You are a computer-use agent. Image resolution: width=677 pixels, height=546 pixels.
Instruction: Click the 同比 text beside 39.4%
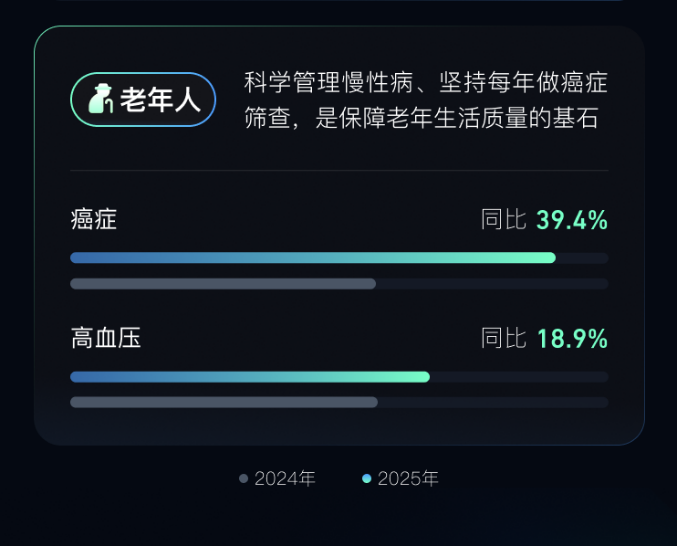coord(503,220)
